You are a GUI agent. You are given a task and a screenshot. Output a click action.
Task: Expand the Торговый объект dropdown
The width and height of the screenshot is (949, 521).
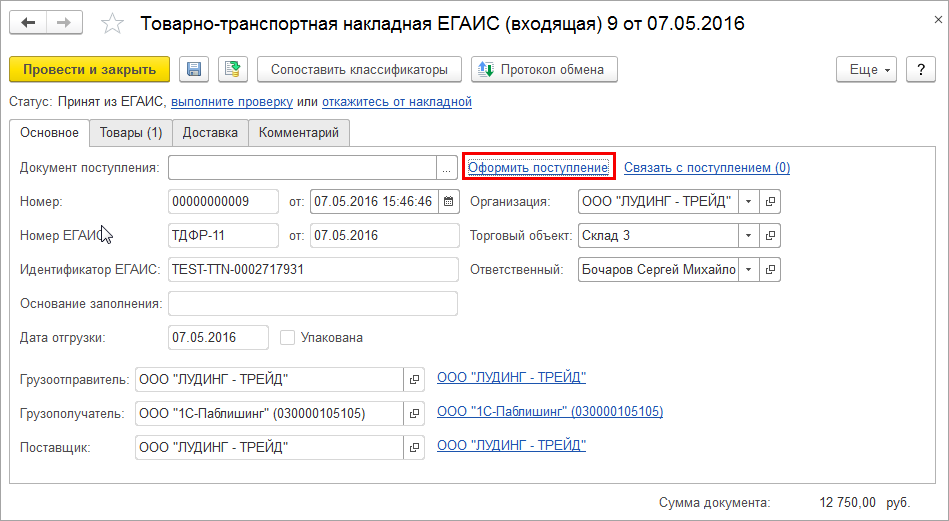(x=749, y=236)
